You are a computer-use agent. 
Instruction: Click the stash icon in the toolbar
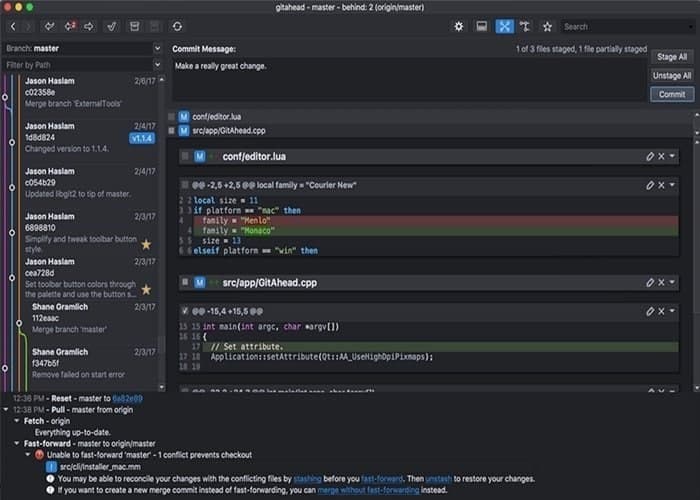(134, 26)
